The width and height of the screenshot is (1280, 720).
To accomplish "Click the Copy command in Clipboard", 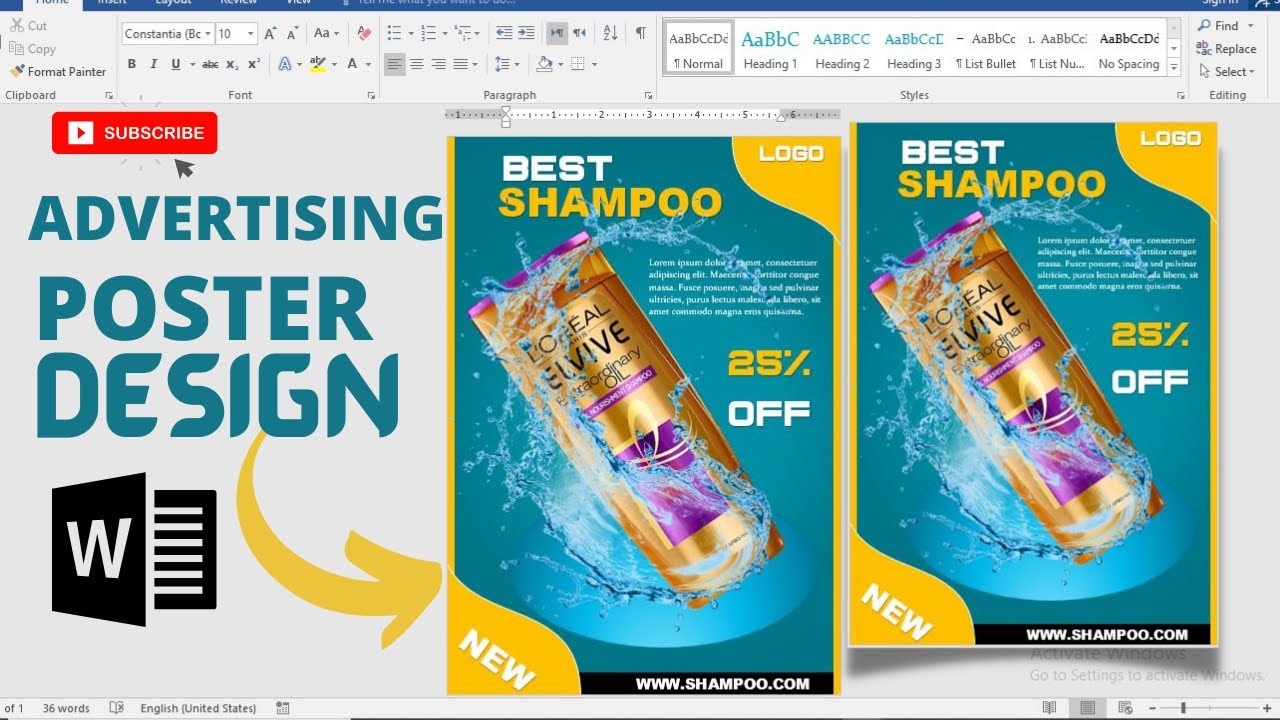I will 32,48.
